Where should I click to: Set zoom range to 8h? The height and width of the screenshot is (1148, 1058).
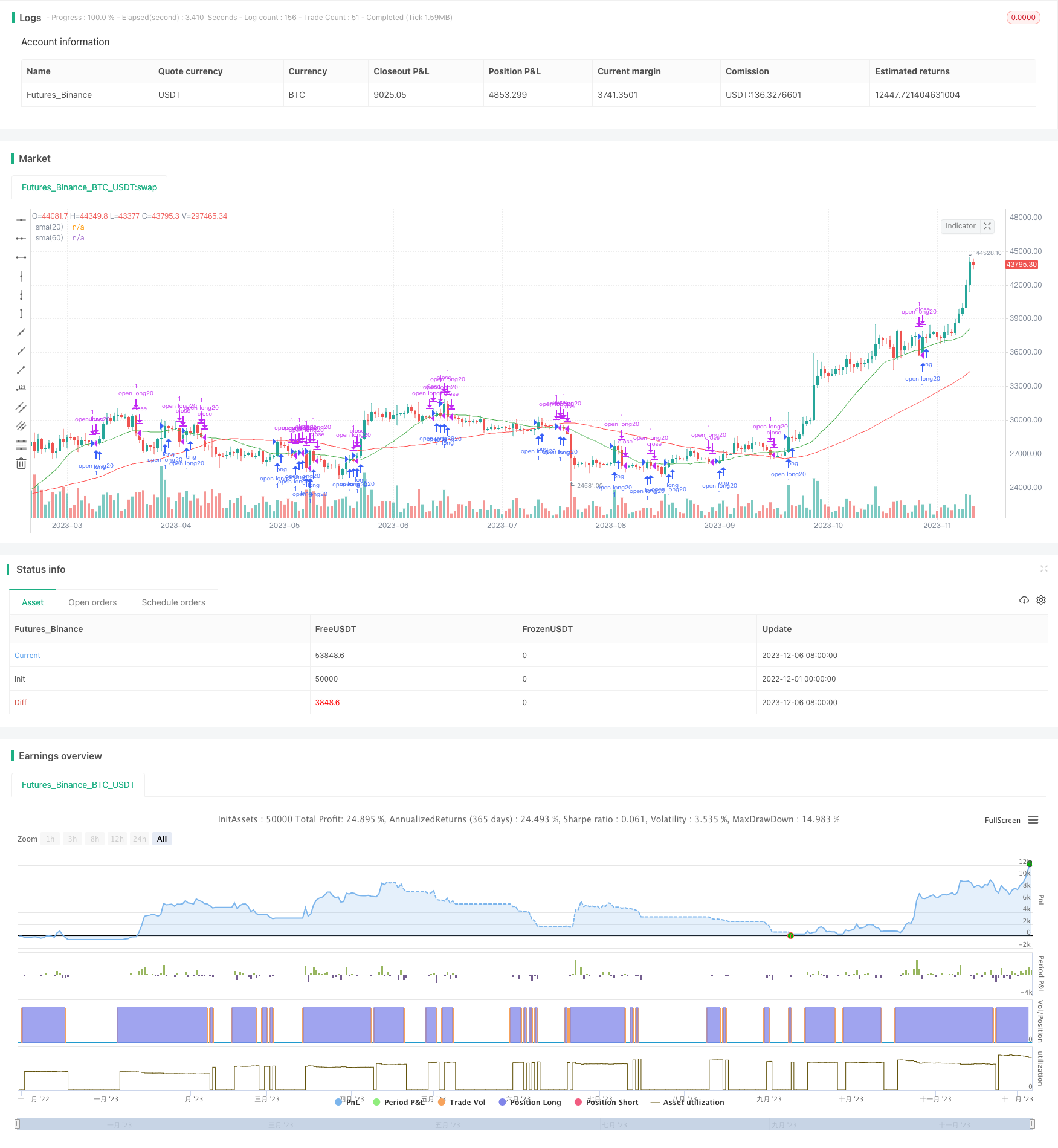click(x=95, y=839)
